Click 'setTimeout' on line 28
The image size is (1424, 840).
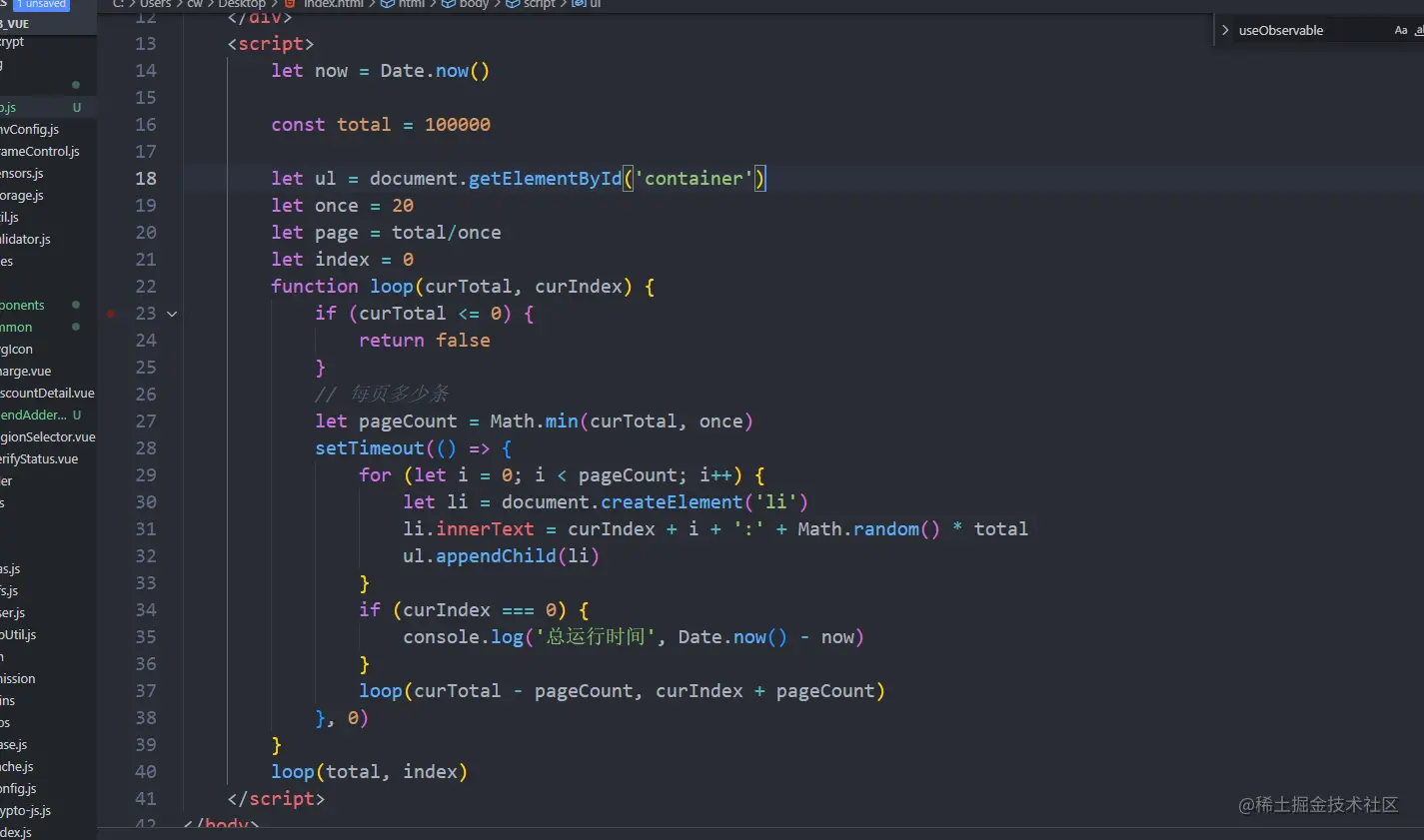[x=370, y=448]
